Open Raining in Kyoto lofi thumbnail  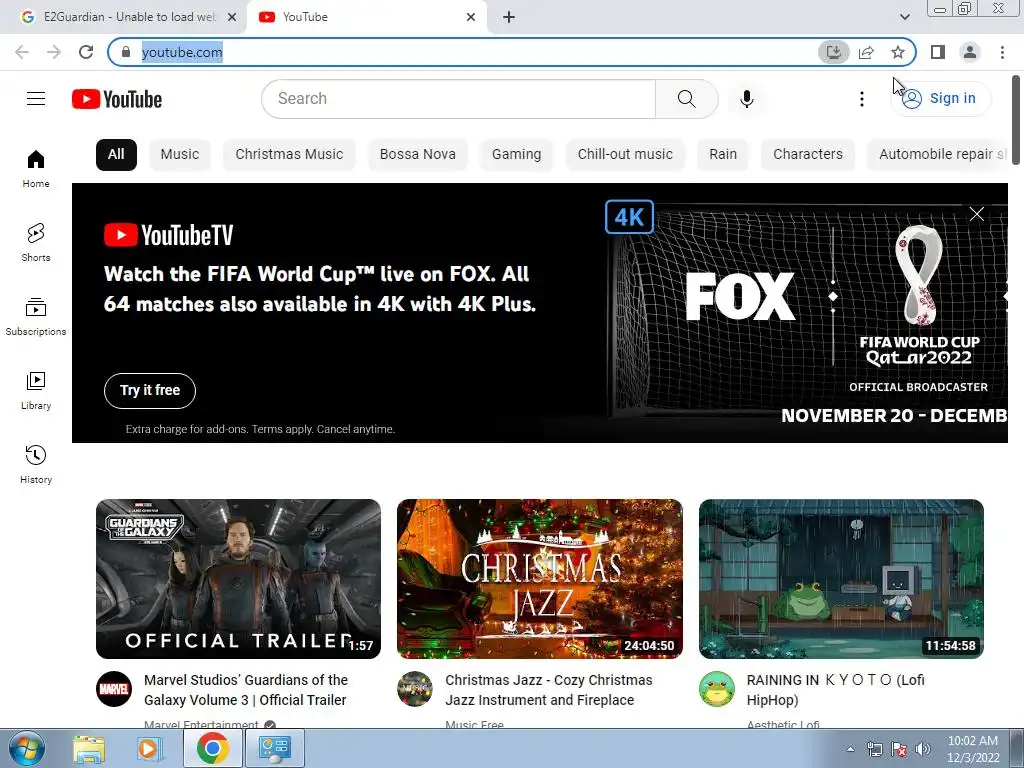point(841,579)
